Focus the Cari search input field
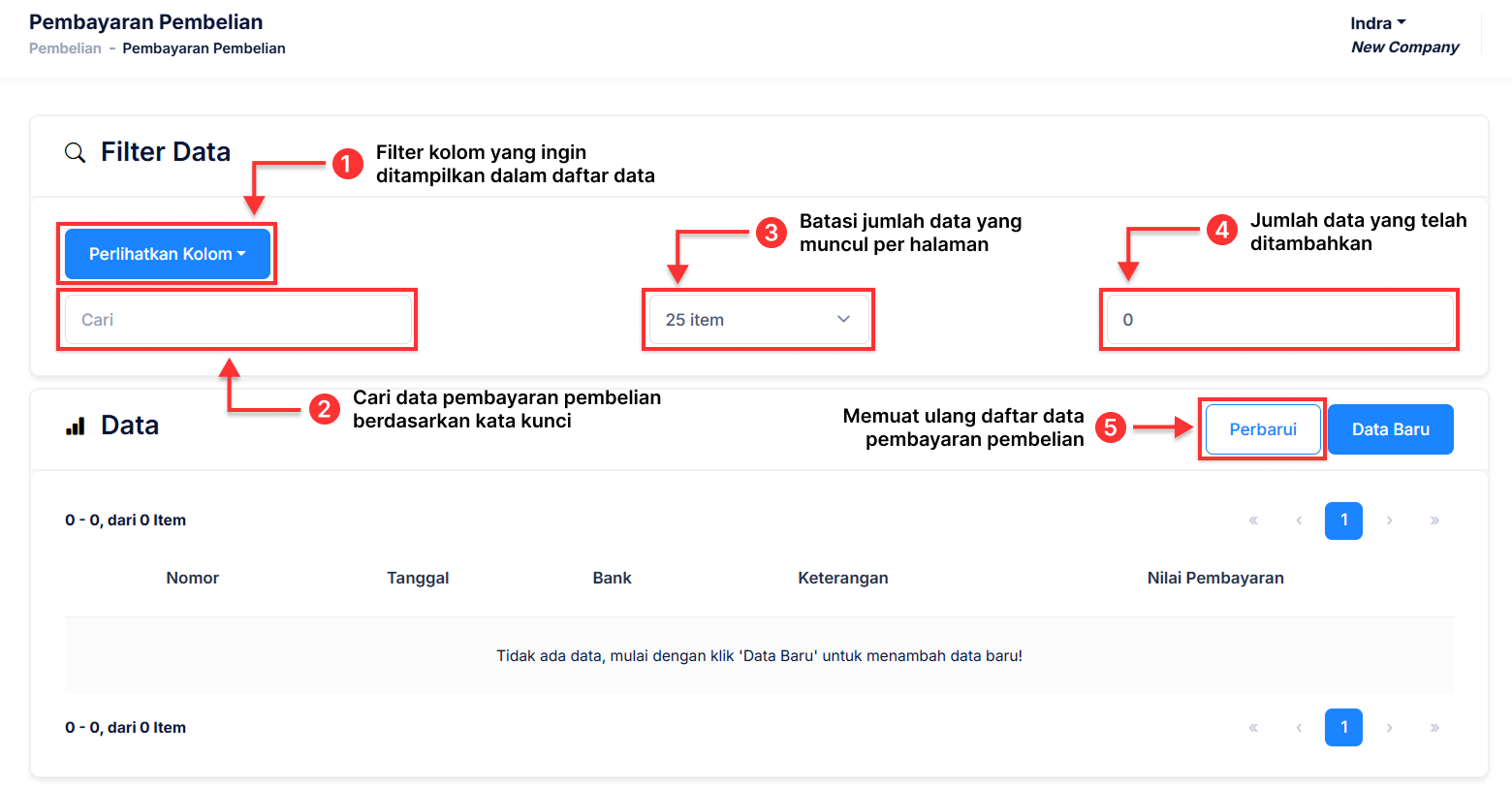The image size is (1512, 788). point(237,320)
